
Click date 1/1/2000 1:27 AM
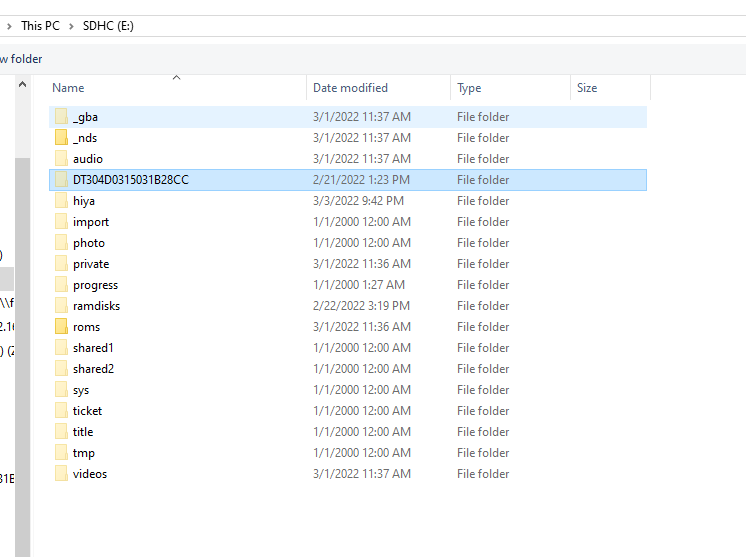click(x=359, y=285)
